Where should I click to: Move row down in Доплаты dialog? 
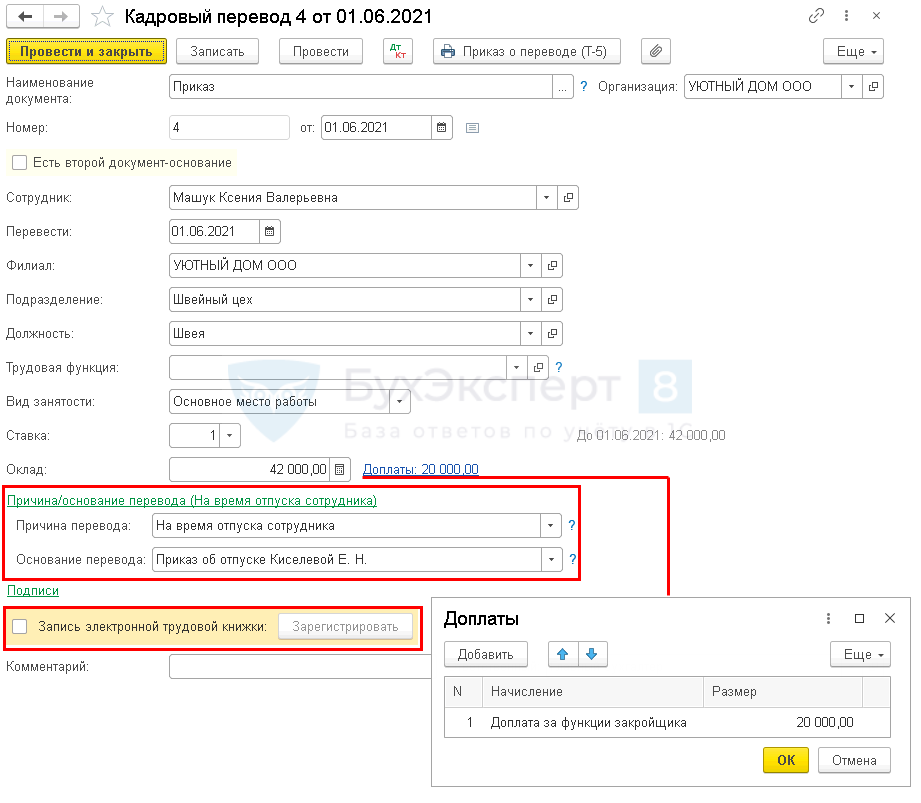click(x=591, y=654)
